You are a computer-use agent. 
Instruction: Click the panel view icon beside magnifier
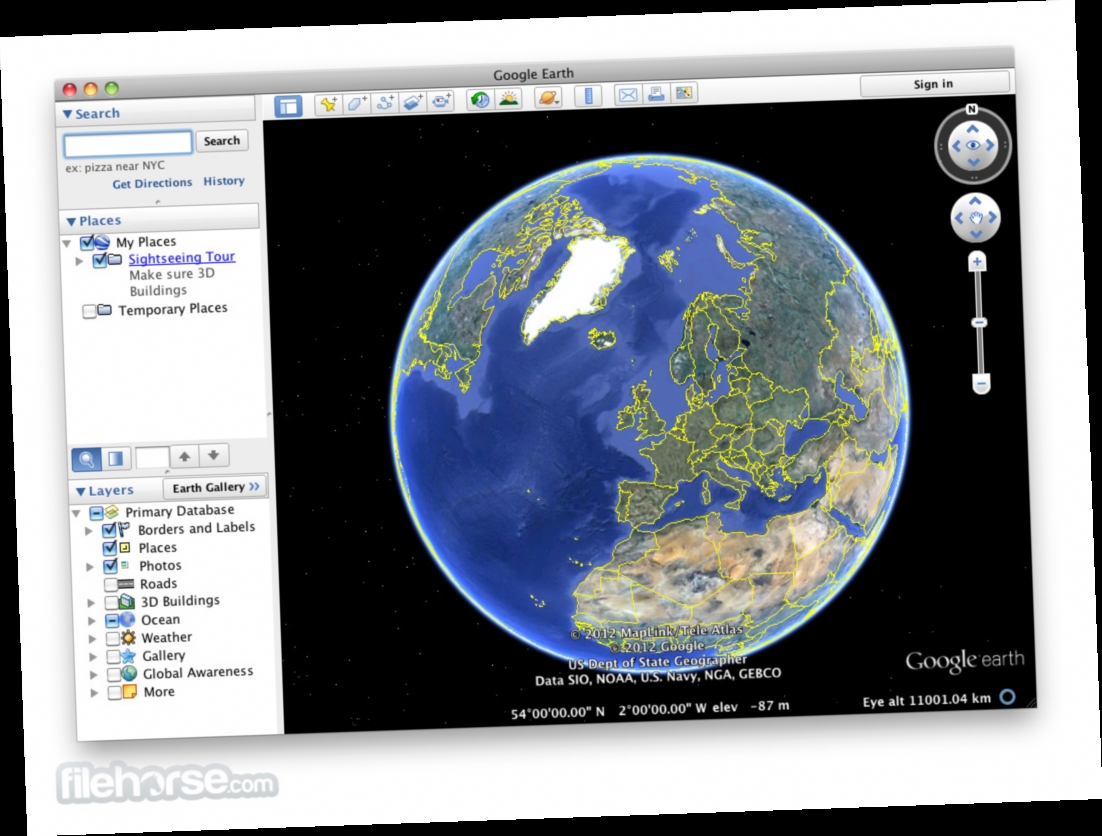point(116,459)
